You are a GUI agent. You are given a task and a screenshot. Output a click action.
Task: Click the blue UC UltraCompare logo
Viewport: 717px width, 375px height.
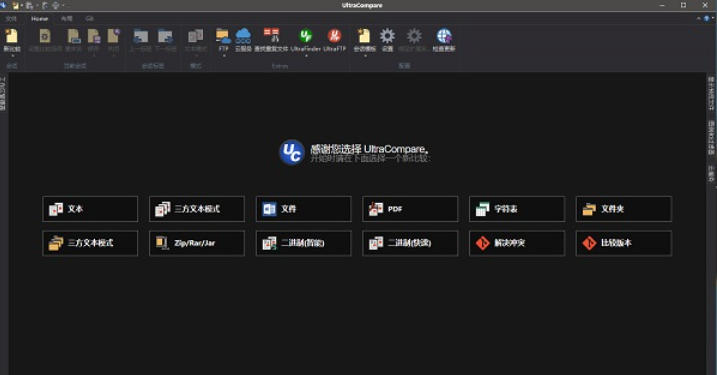click(292, 152)
